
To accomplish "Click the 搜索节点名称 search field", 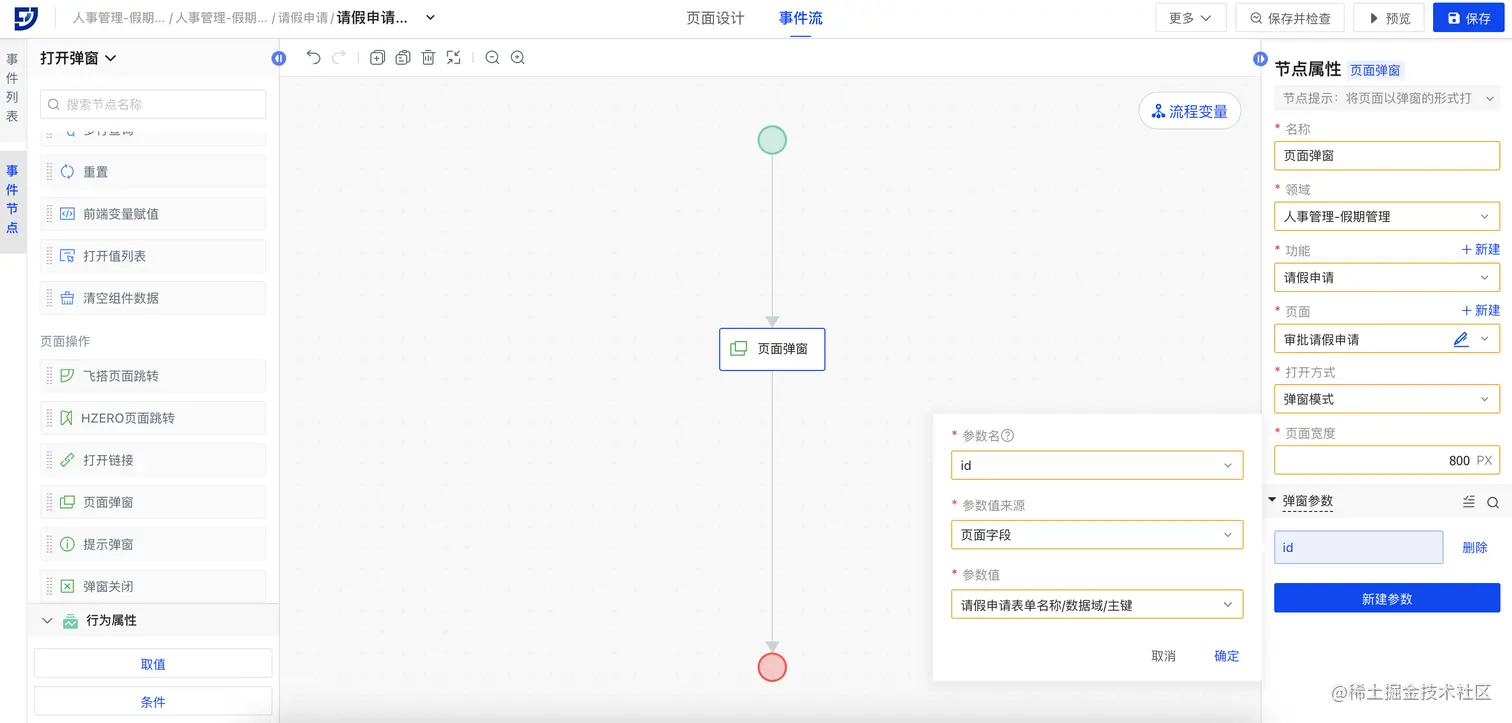I will pyautogui.click(x=153, y=104).
